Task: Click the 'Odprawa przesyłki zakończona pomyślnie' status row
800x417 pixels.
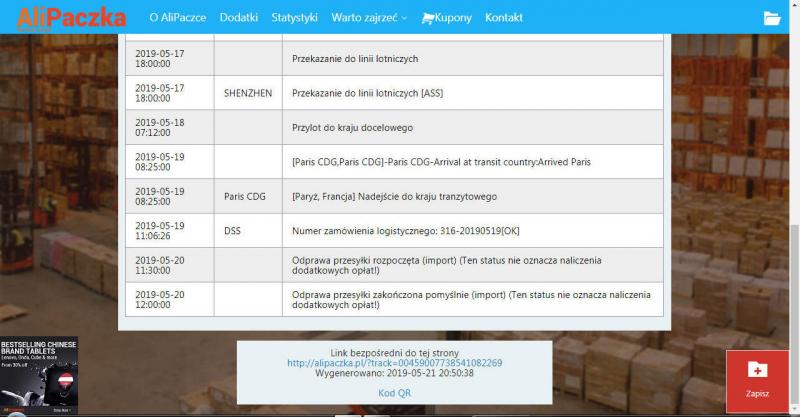Action: [x=471, y=299]
